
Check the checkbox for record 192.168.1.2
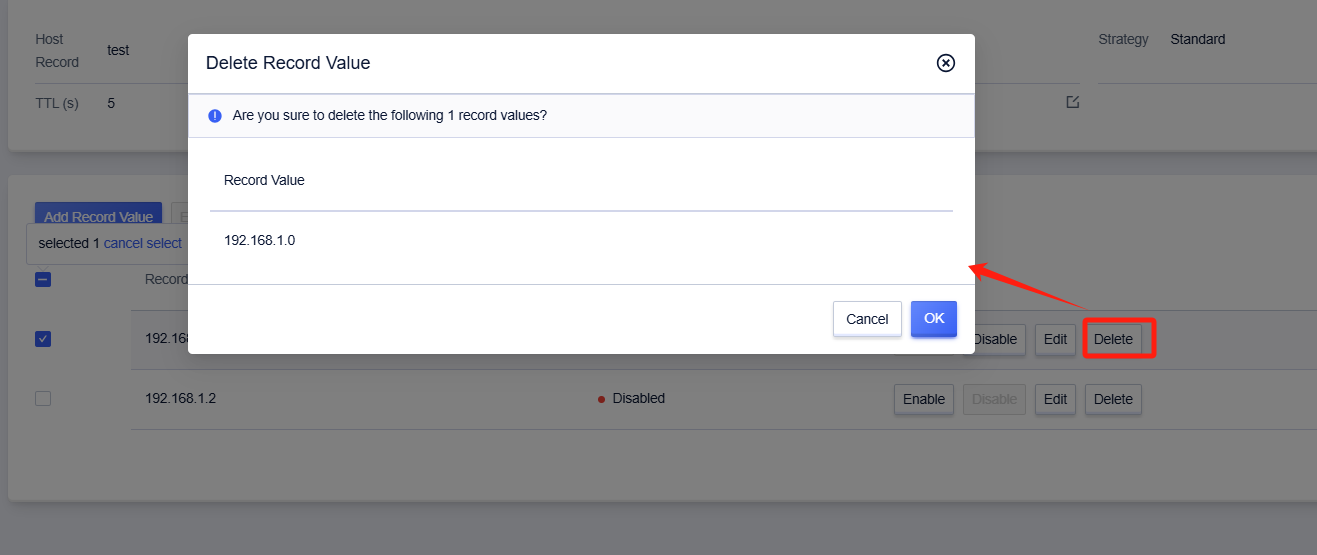(43, 398)
